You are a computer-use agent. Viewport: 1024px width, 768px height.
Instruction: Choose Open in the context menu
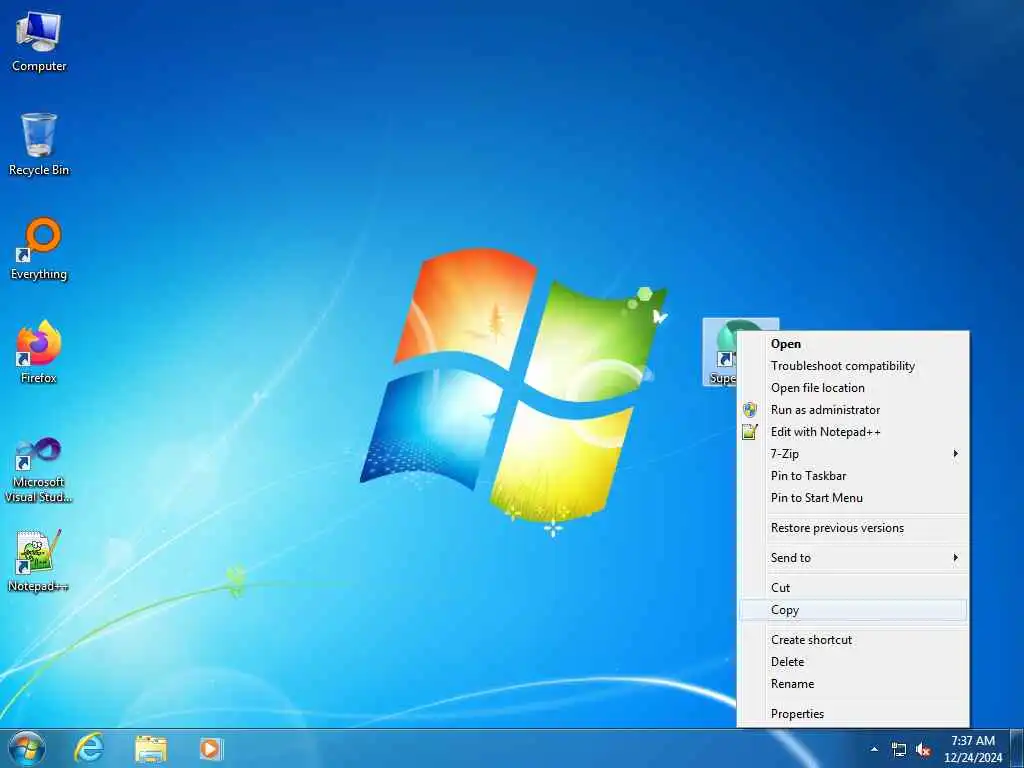(x=853, y=344)
